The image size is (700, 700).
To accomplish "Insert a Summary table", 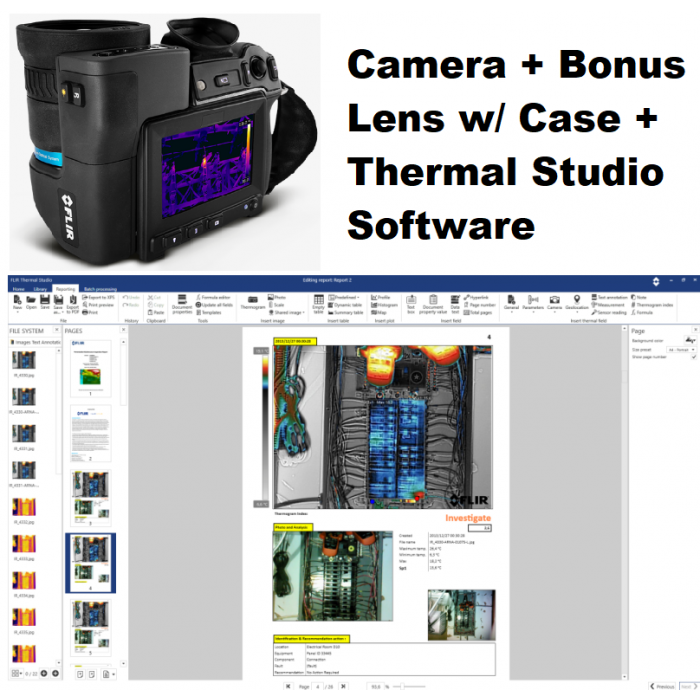I will pyautogui.click(x=345, y=312).
